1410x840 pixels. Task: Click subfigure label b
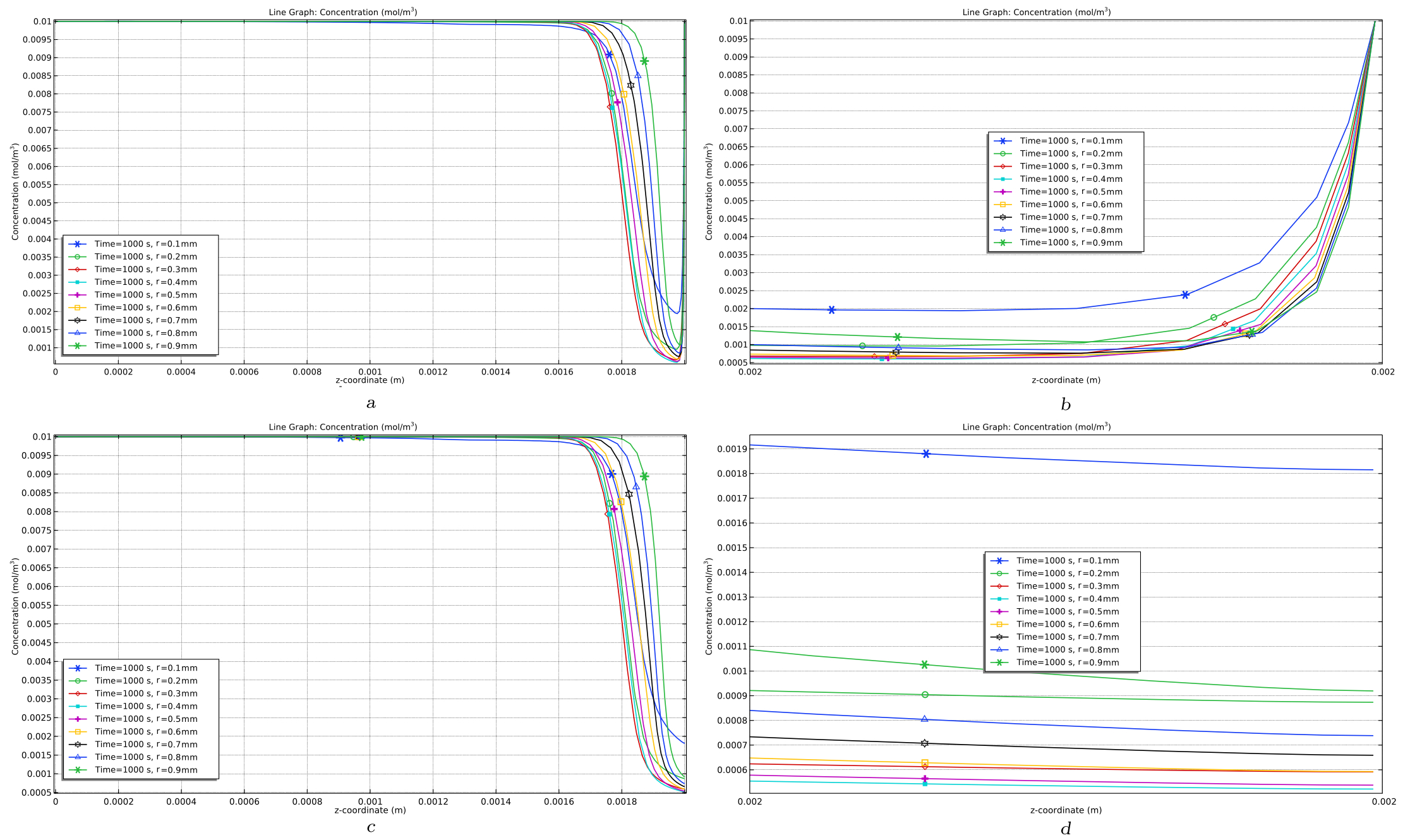click(x=1066, y=404)
